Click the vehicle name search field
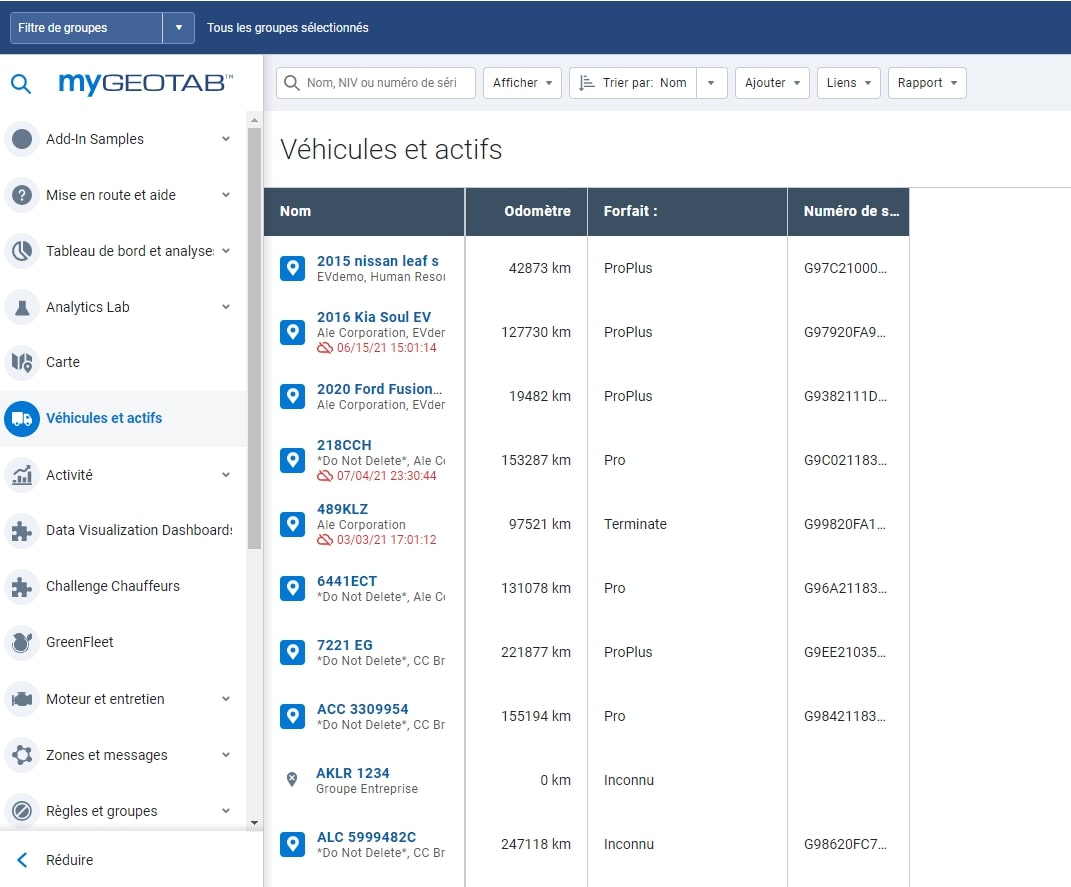Viewport: 1071px width, 887px height. point(380,83)
